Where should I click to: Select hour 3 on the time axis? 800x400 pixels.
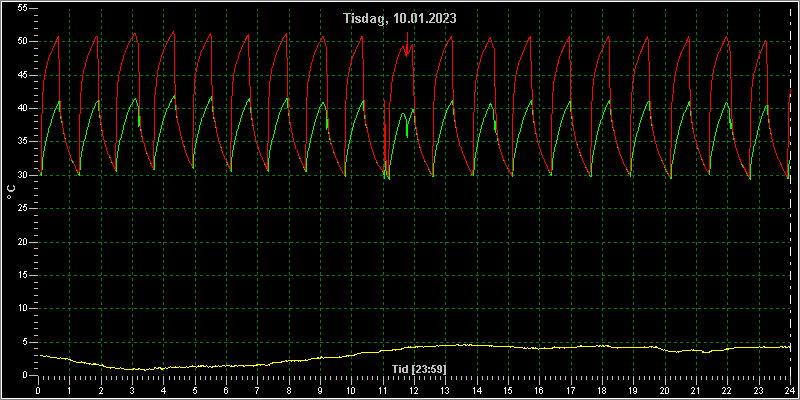tap(132, 391)
